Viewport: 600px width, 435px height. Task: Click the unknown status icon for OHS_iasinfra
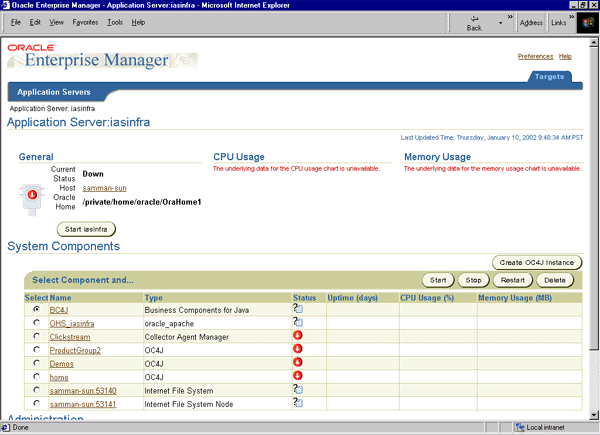click(x=298, y=322)
